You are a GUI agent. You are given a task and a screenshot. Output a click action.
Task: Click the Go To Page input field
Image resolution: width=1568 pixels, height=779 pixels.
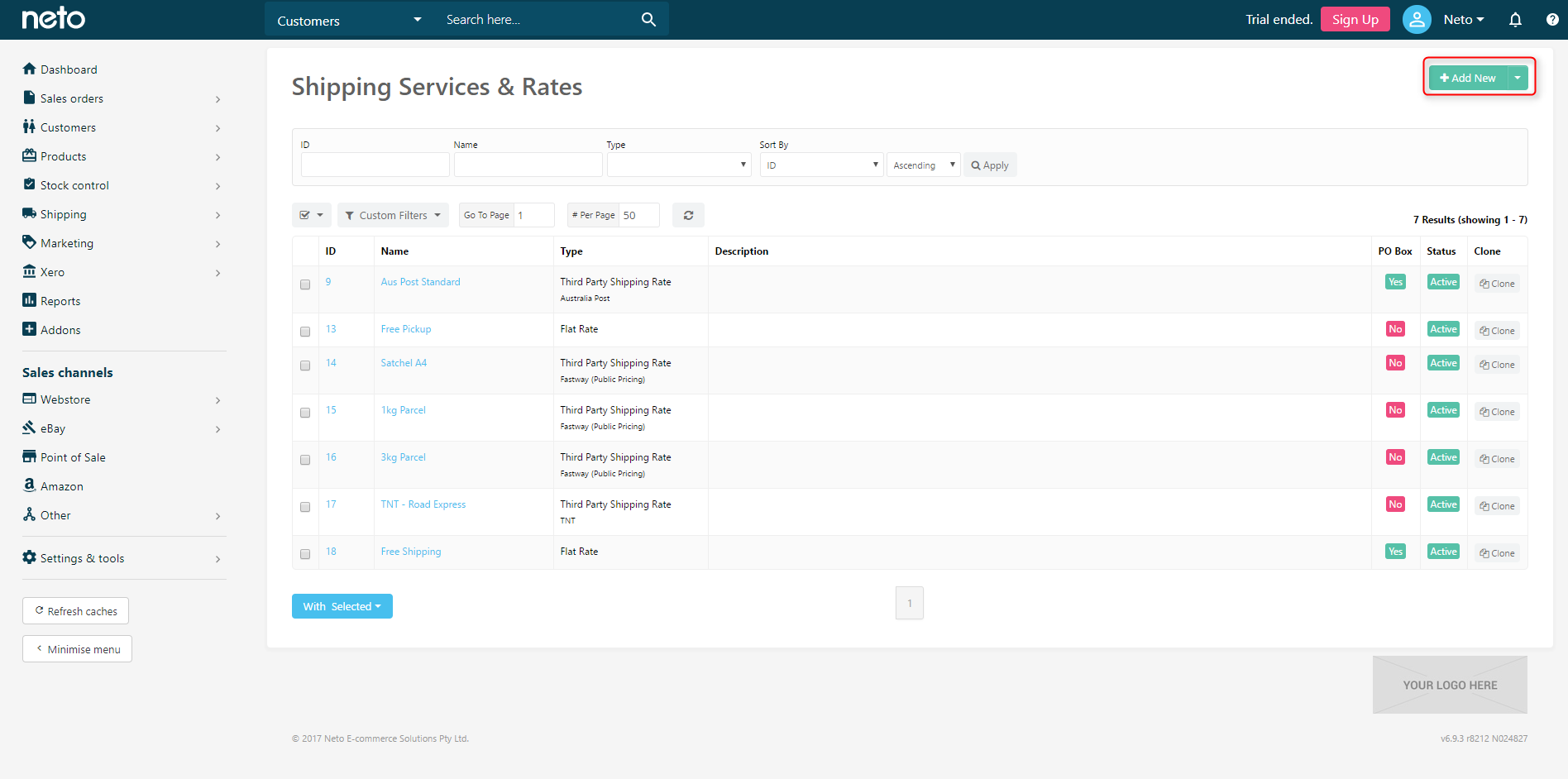pos(533,215)
